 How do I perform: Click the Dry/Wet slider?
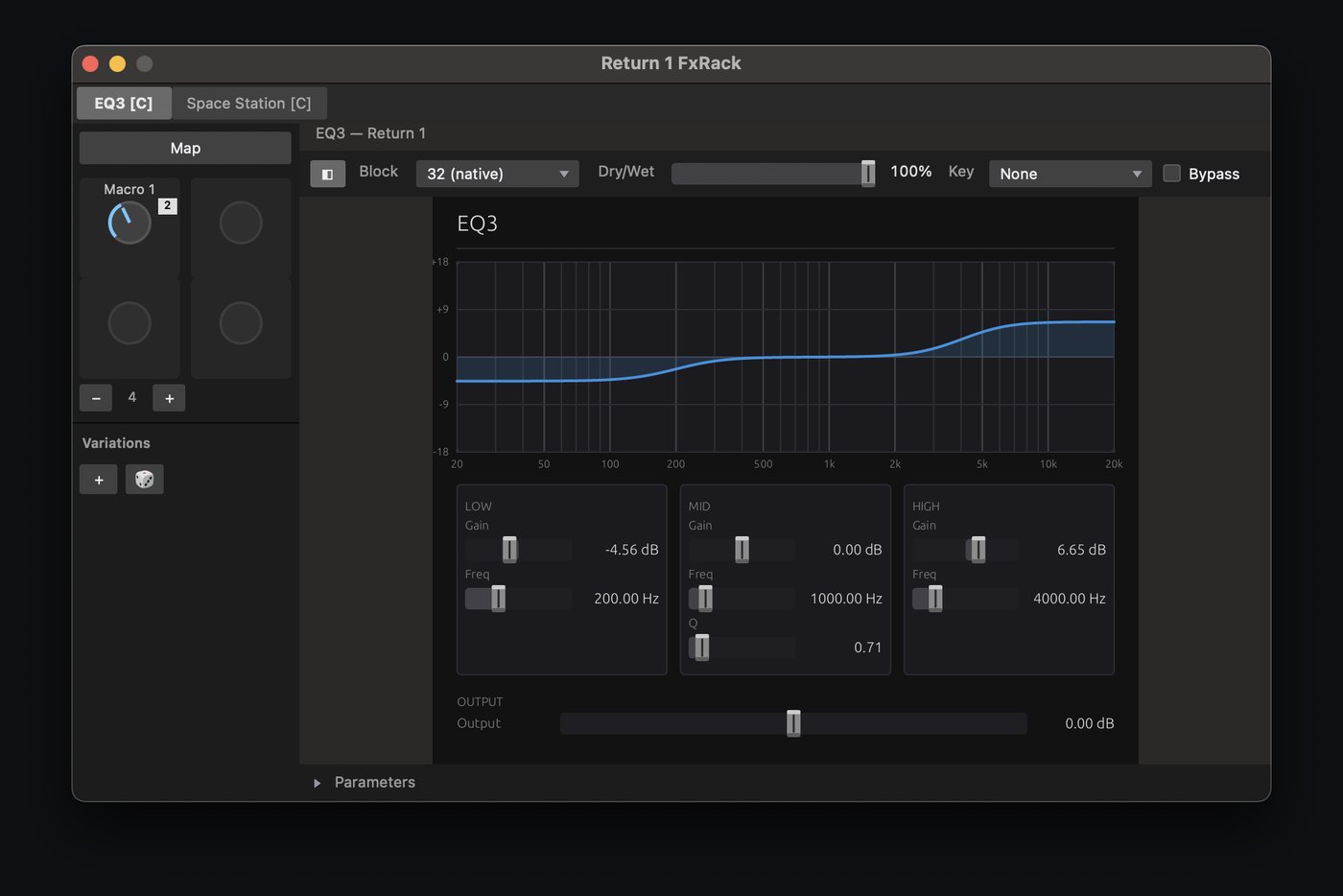pyautogui.click(x=773, y=174)
